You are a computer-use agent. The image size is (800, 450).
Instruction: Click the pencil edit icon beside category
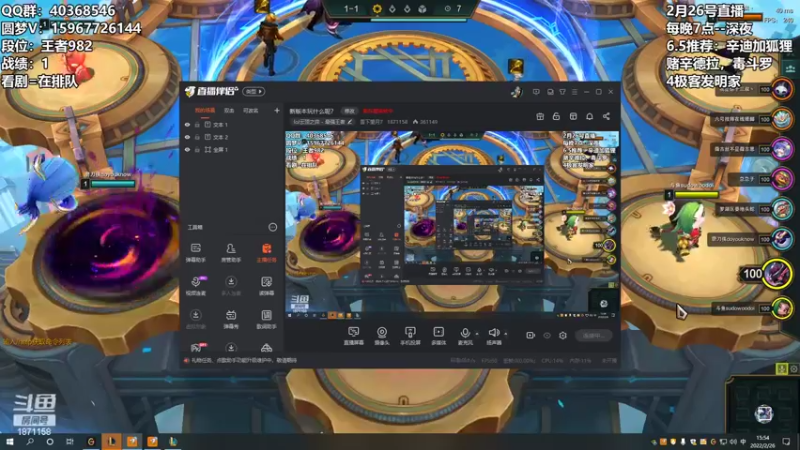350,122
